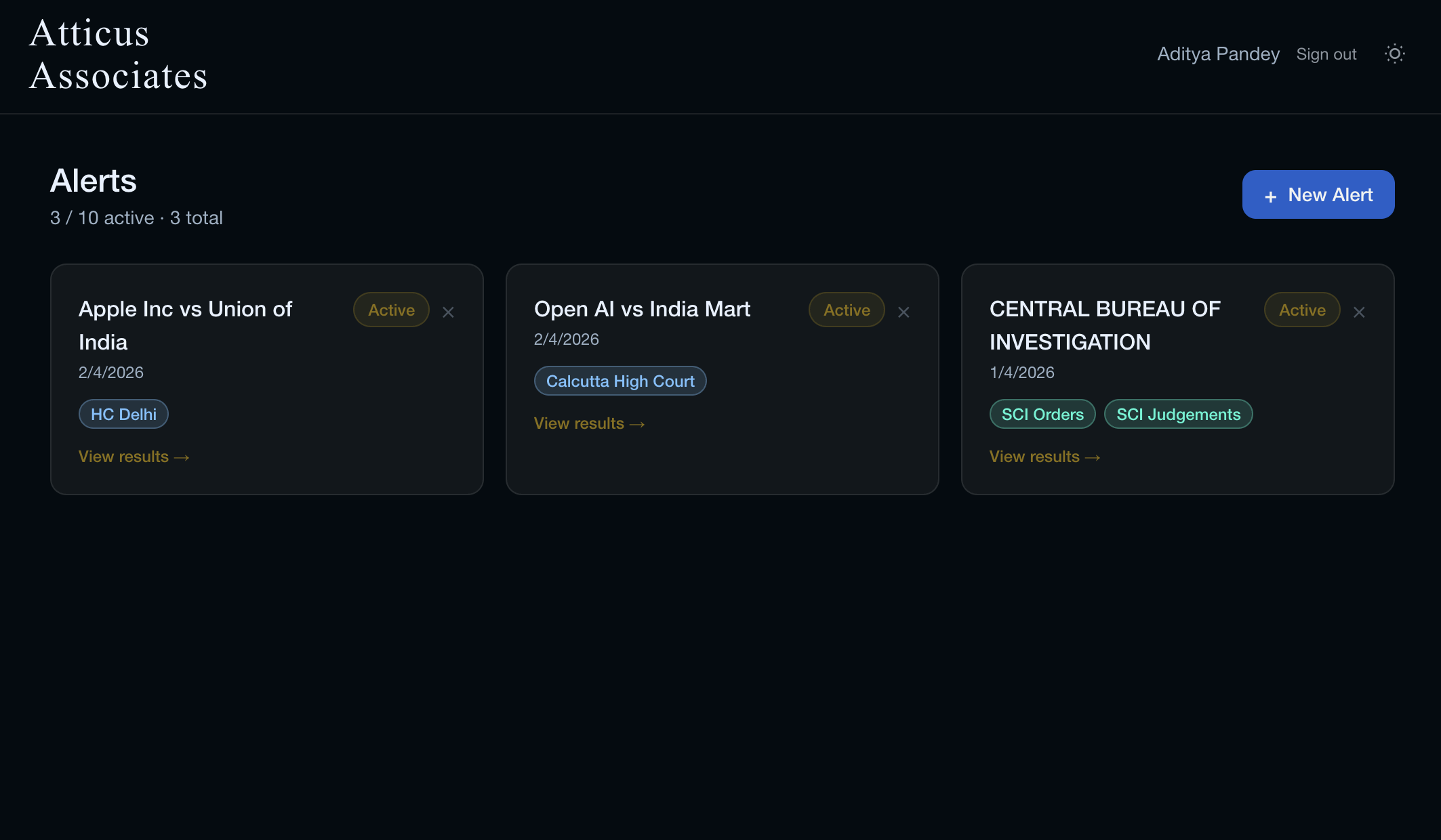Viewport: 1441px width, 840px height.
Task: Toggle Active badge on Central Bureau alert
Action: (1302, 310)
